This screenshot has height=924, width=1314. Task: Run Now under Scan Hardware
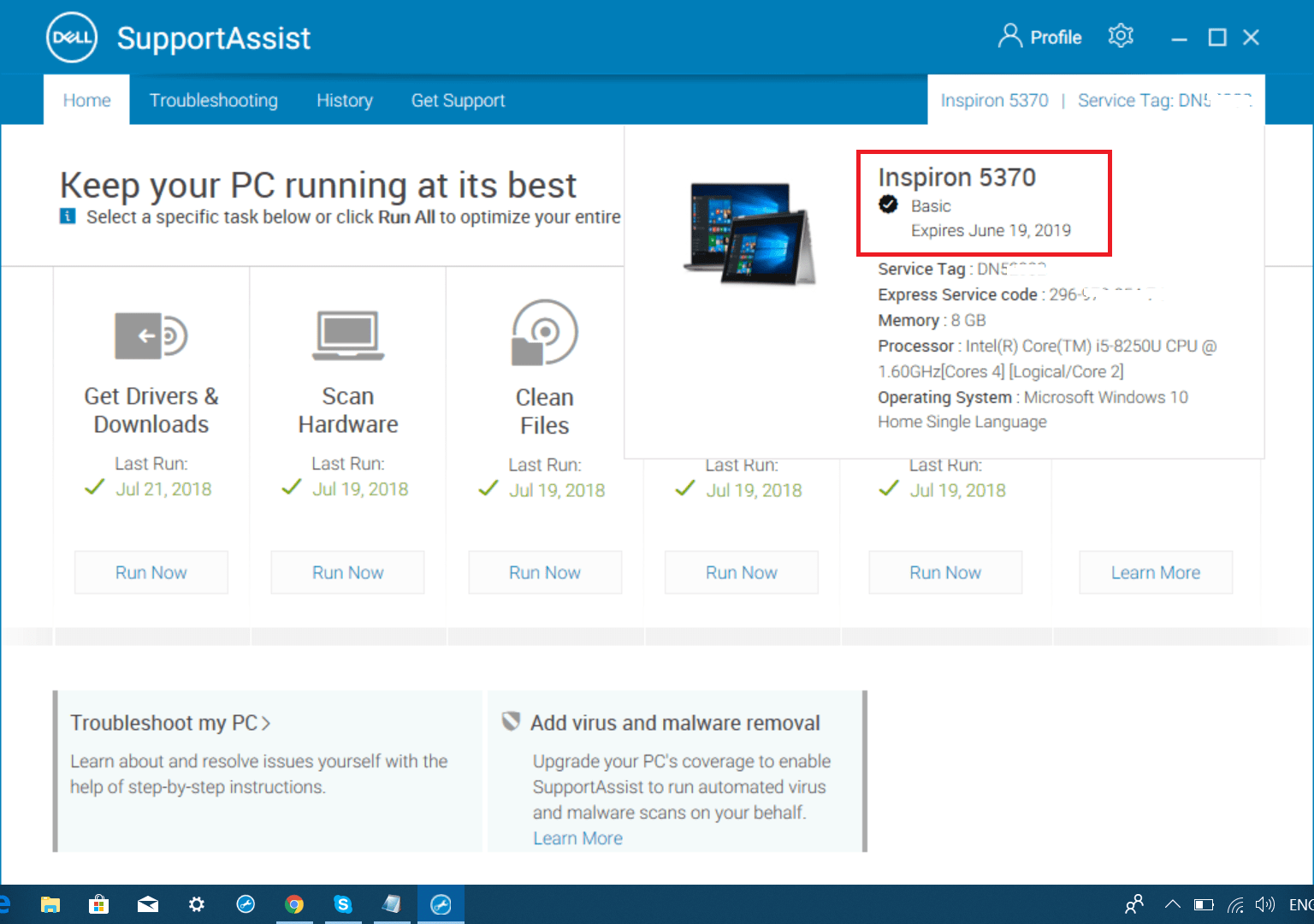[348, 572]
